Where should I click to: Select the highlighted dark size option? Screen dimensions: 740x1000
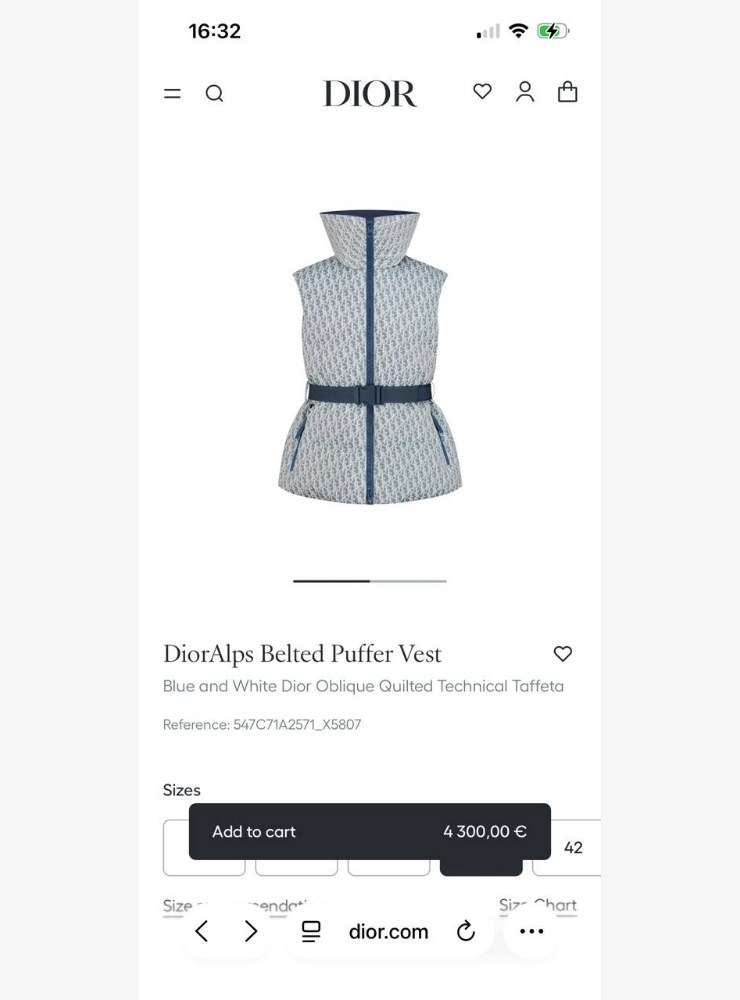coord(481,867)
